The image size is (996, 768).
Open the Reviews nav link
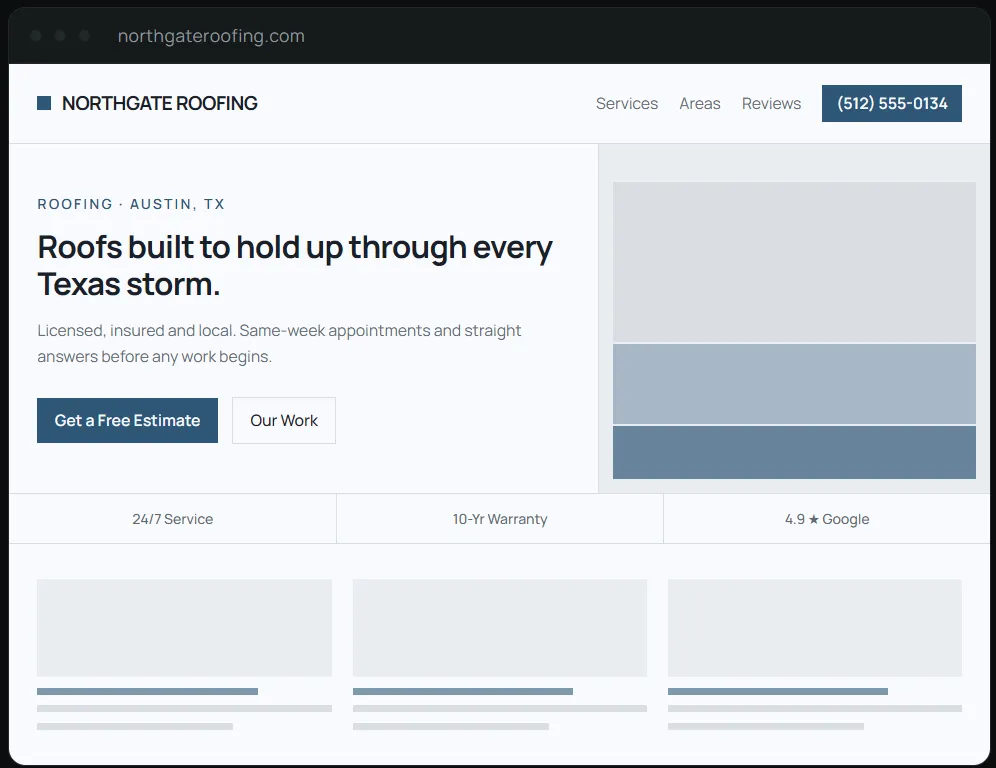(771, 104)
